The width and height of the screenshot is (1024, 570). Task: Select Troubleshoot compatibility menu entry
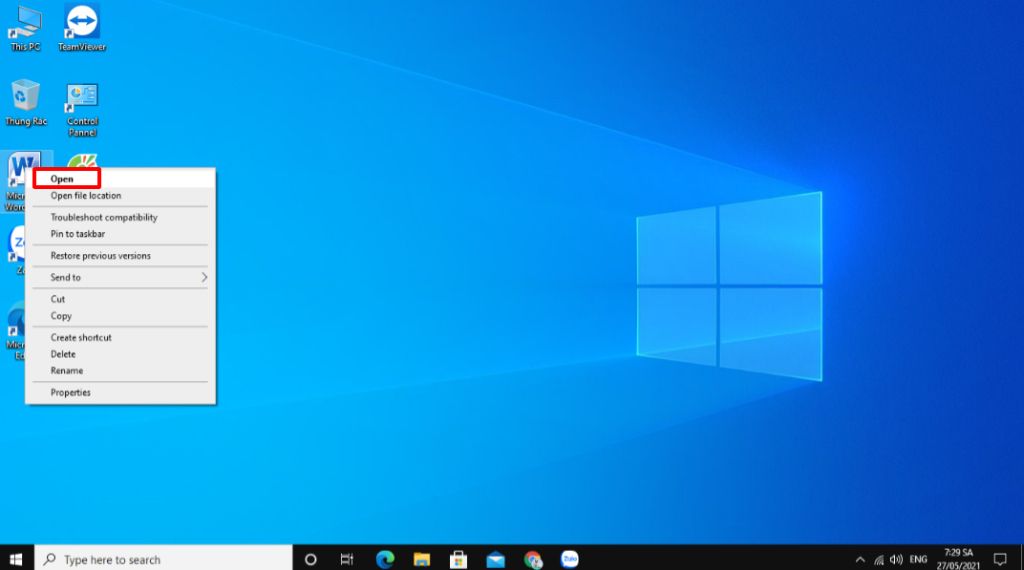(120, 217)
